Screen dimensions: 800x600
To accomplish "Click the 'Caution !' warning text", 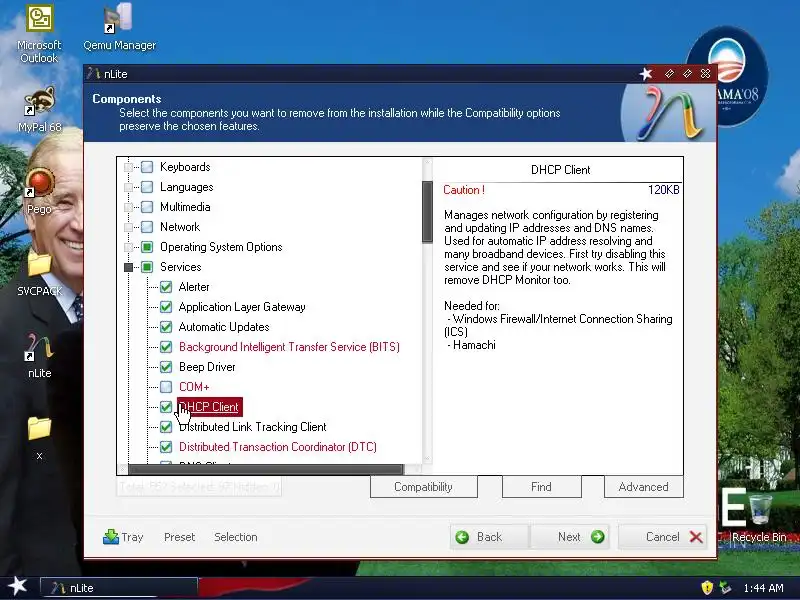I will pos(464,190).
